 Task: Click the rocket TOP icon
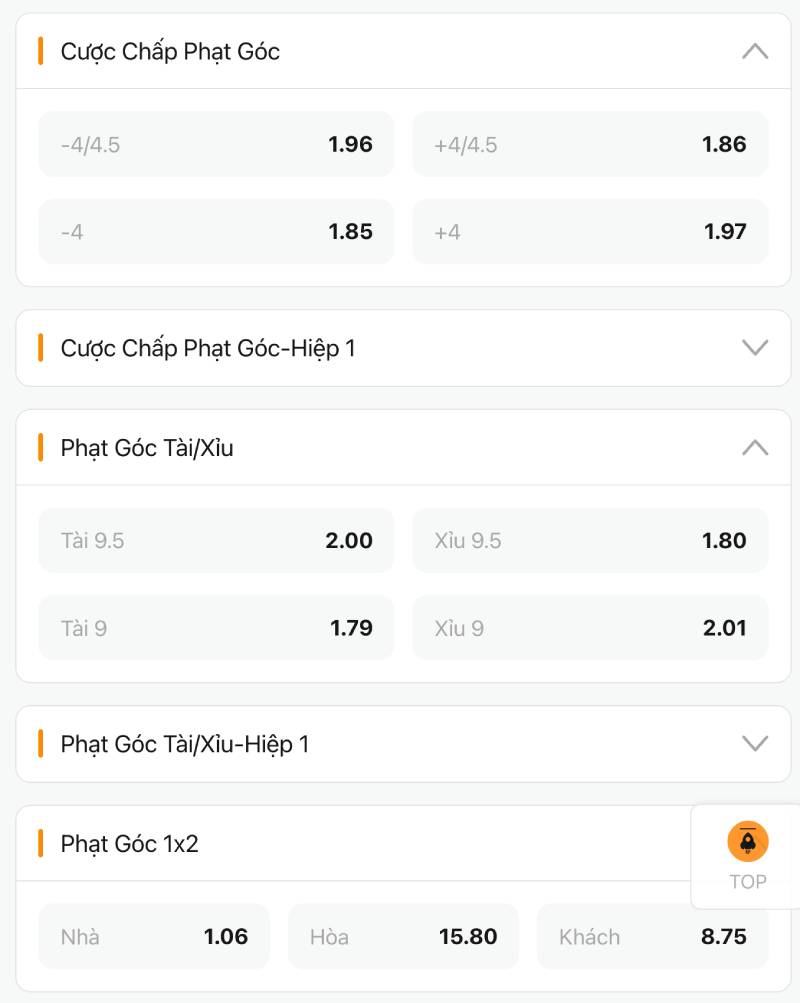click(x=747, y=842)
